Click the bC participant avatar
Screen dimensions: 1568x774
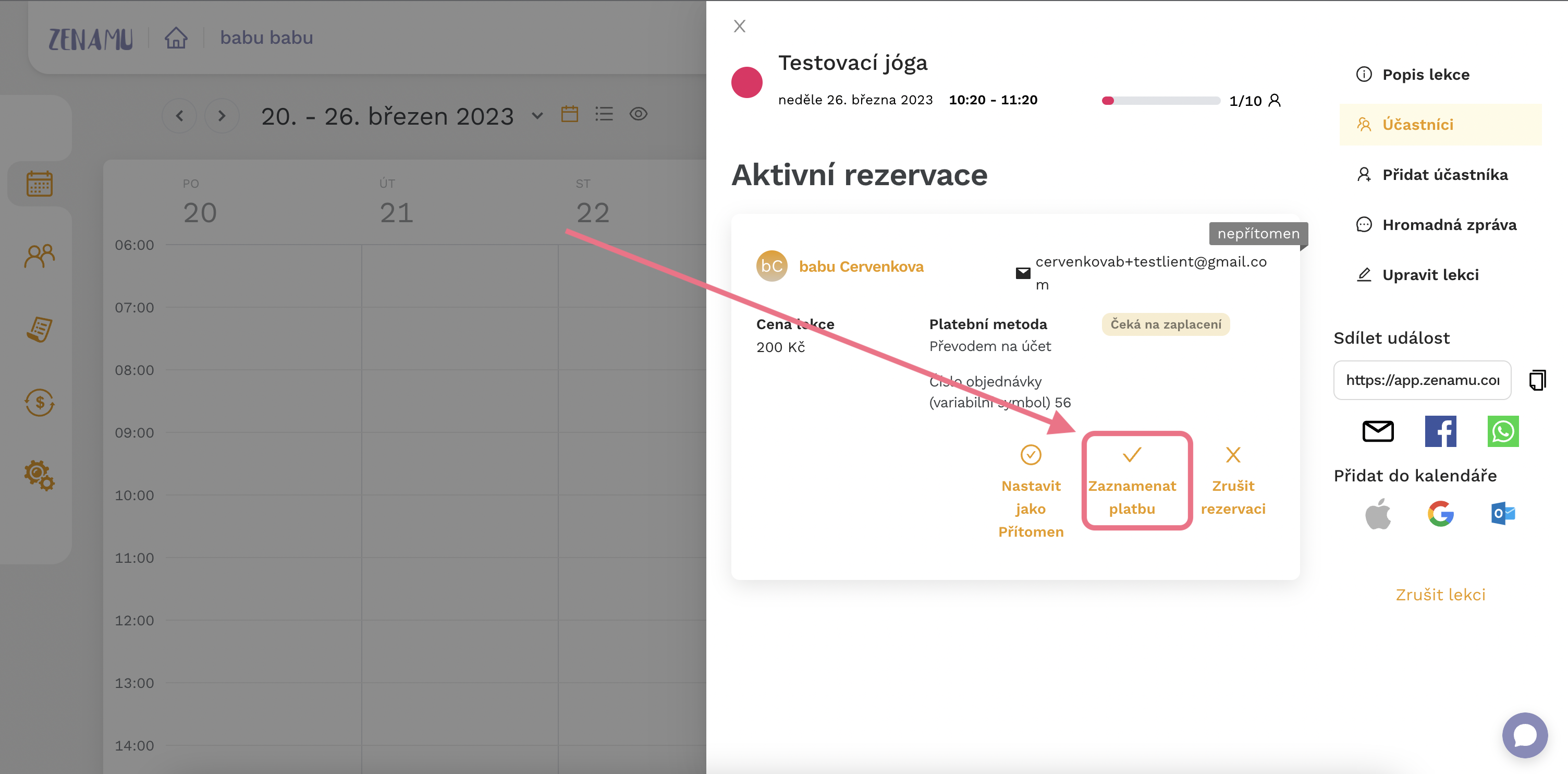pyautogui.click(x=772, y=266)
